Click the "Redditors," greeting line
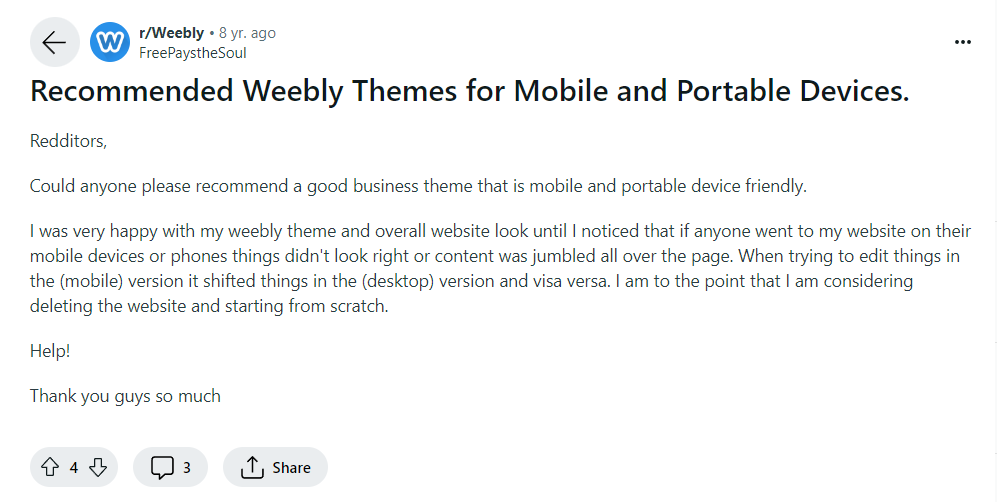Image resolution: width=997 pixels, height=502 pixels. 68,141
